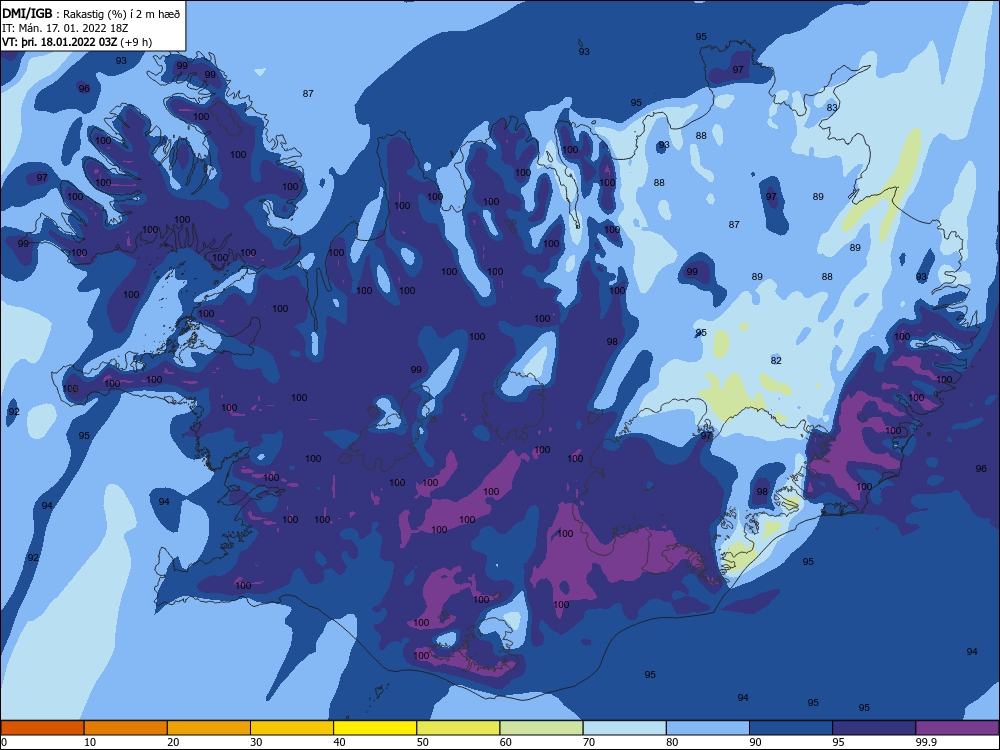The image size is (1000, 750).
Task: Click the legend tick label "99.9"
Action: 926,742
